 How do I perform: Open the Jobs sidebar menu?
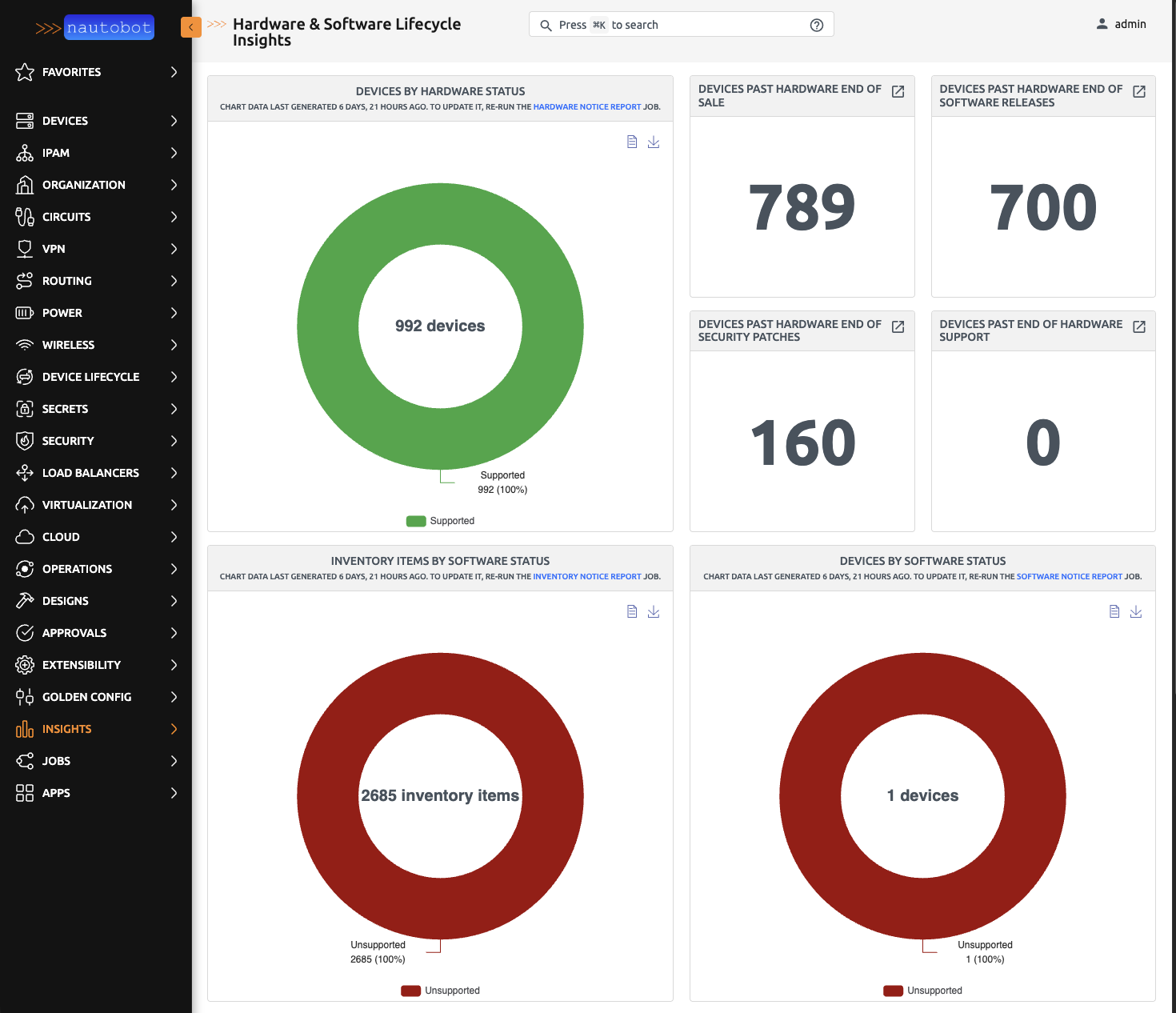coord(56,761)
